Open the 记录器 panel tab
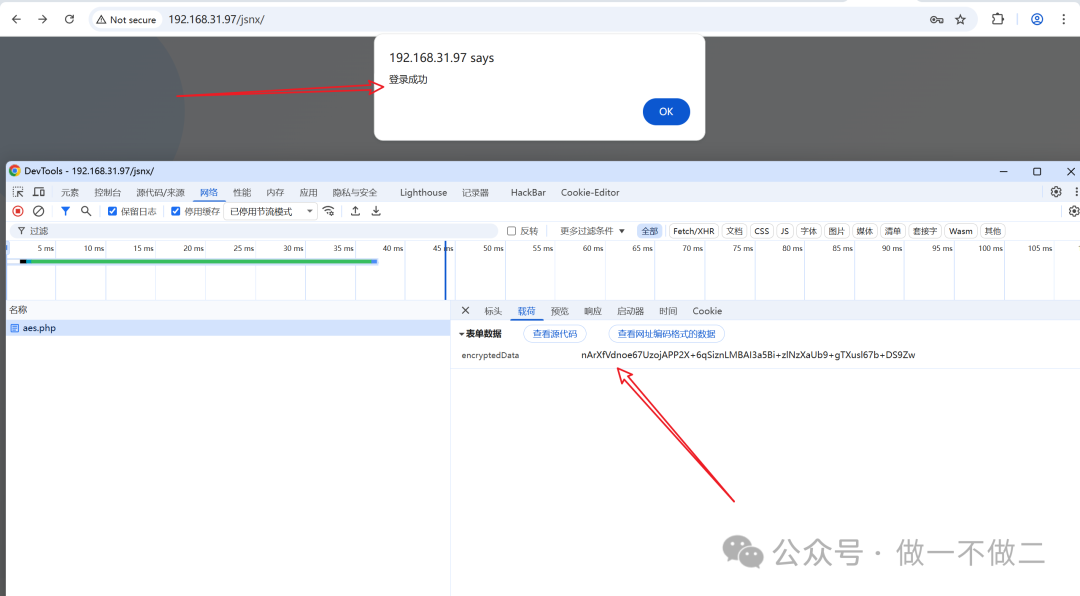Screen dimensions: 1080x596 pos(475,193)
